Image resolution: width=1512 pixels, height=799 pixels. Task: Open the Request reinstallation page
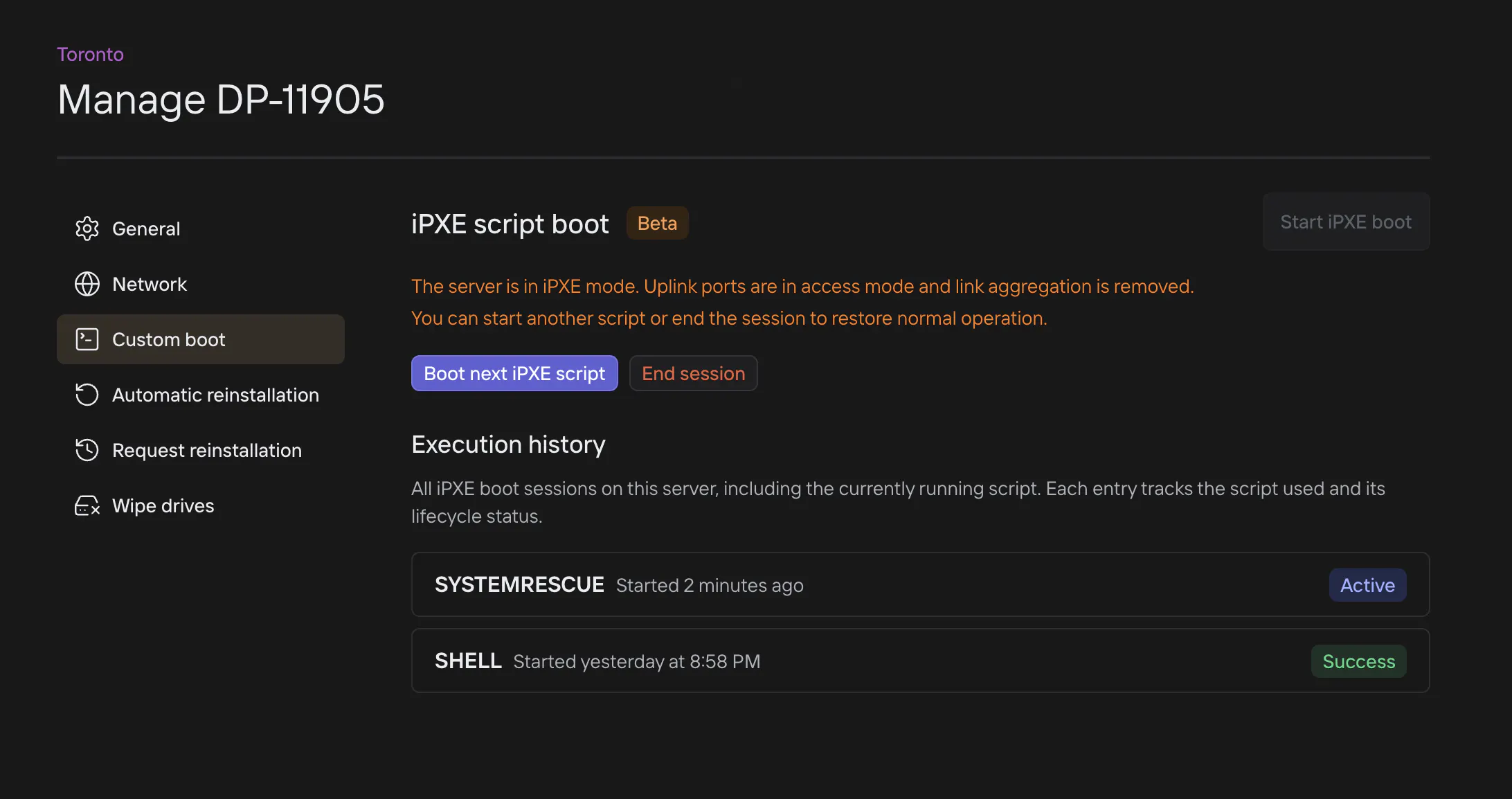tap(207, 450)
